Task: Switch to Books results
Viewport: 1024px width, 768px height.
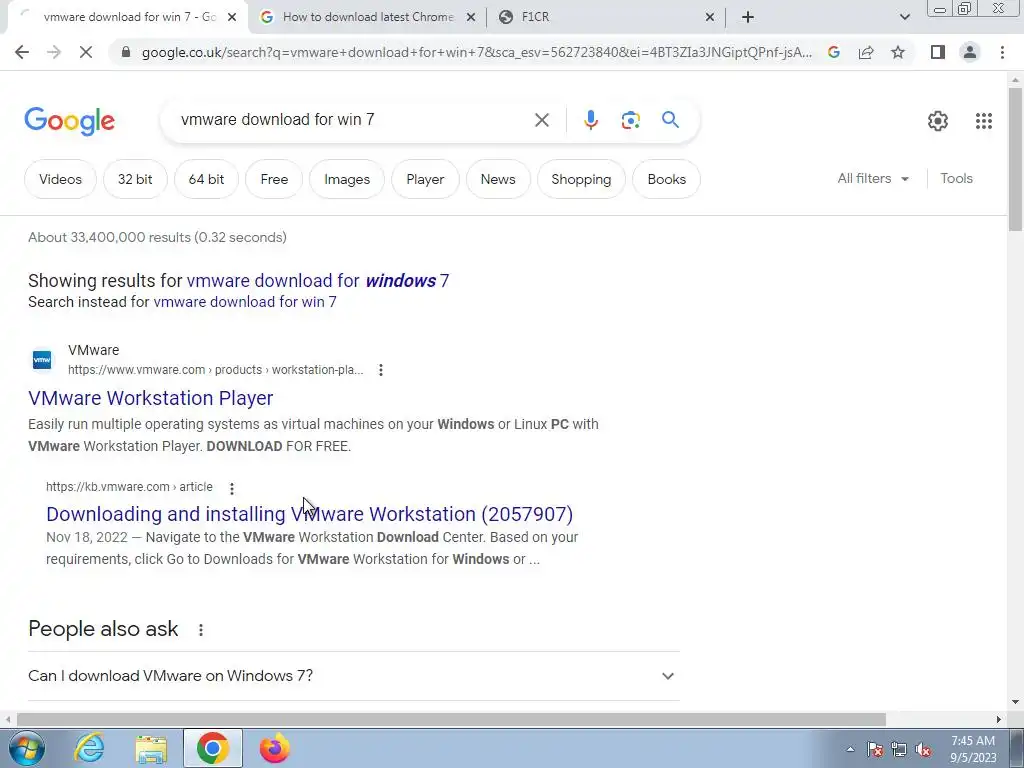Action: [x=666, y=179]
